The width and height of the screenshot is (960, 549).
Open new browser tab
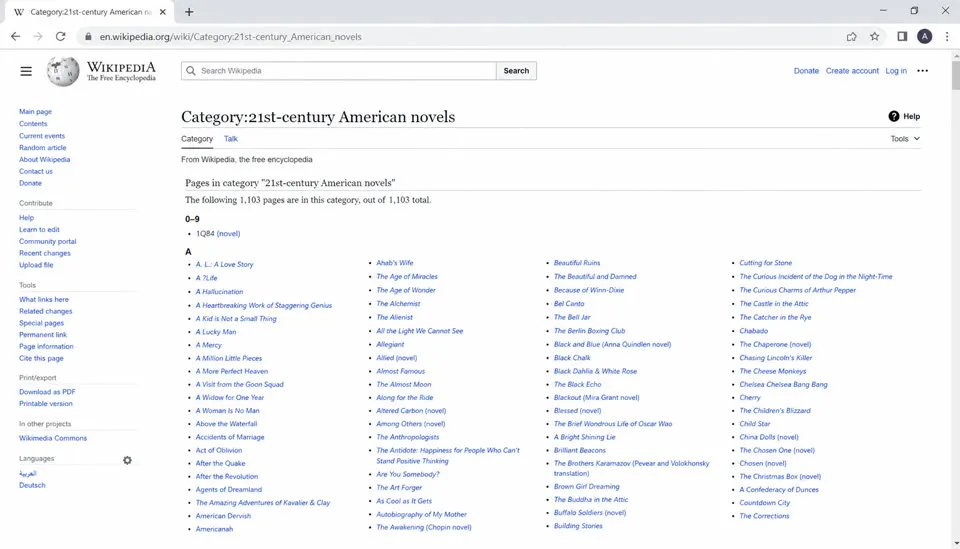[189, 12]
